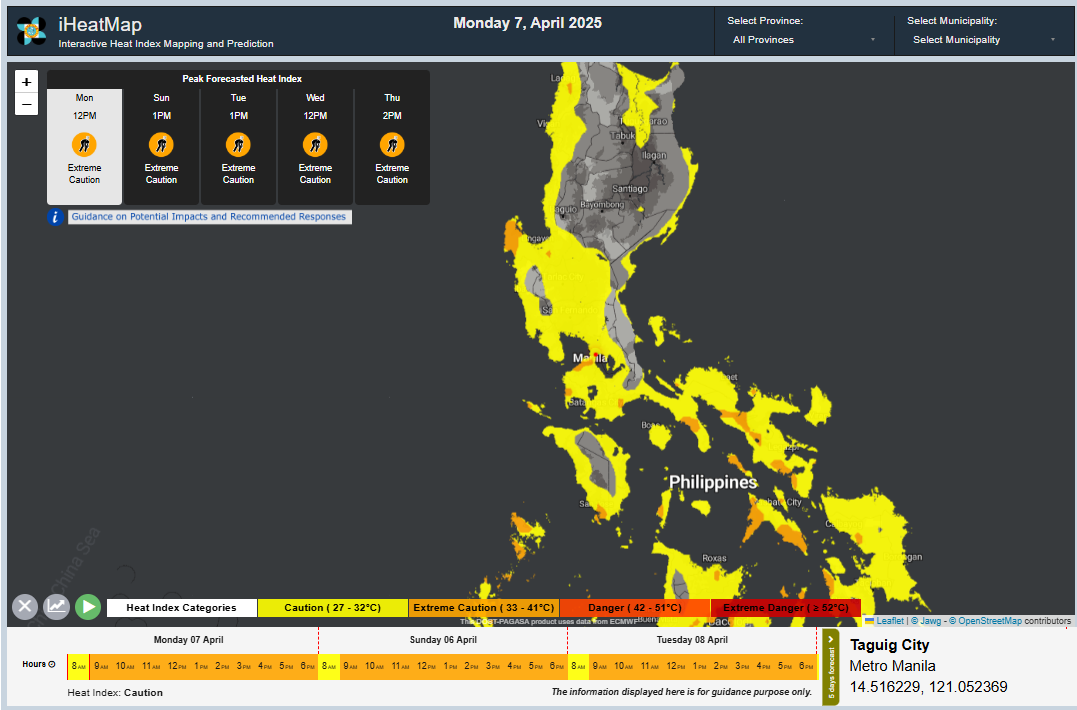Open the Select Municipality dropdown

[x=983, y=40]
